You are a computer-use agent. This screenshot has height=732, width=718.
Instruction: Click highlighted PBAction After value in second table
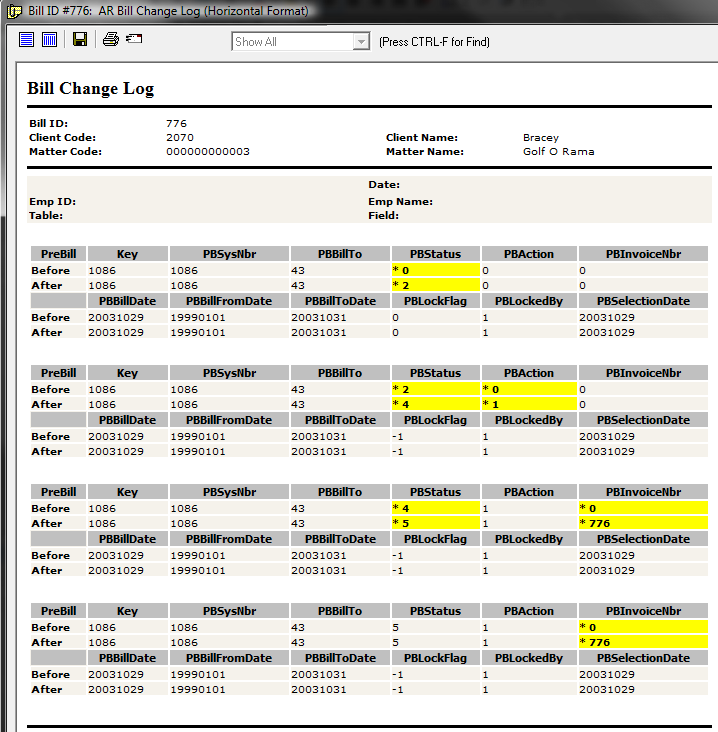tap(528, 404)
